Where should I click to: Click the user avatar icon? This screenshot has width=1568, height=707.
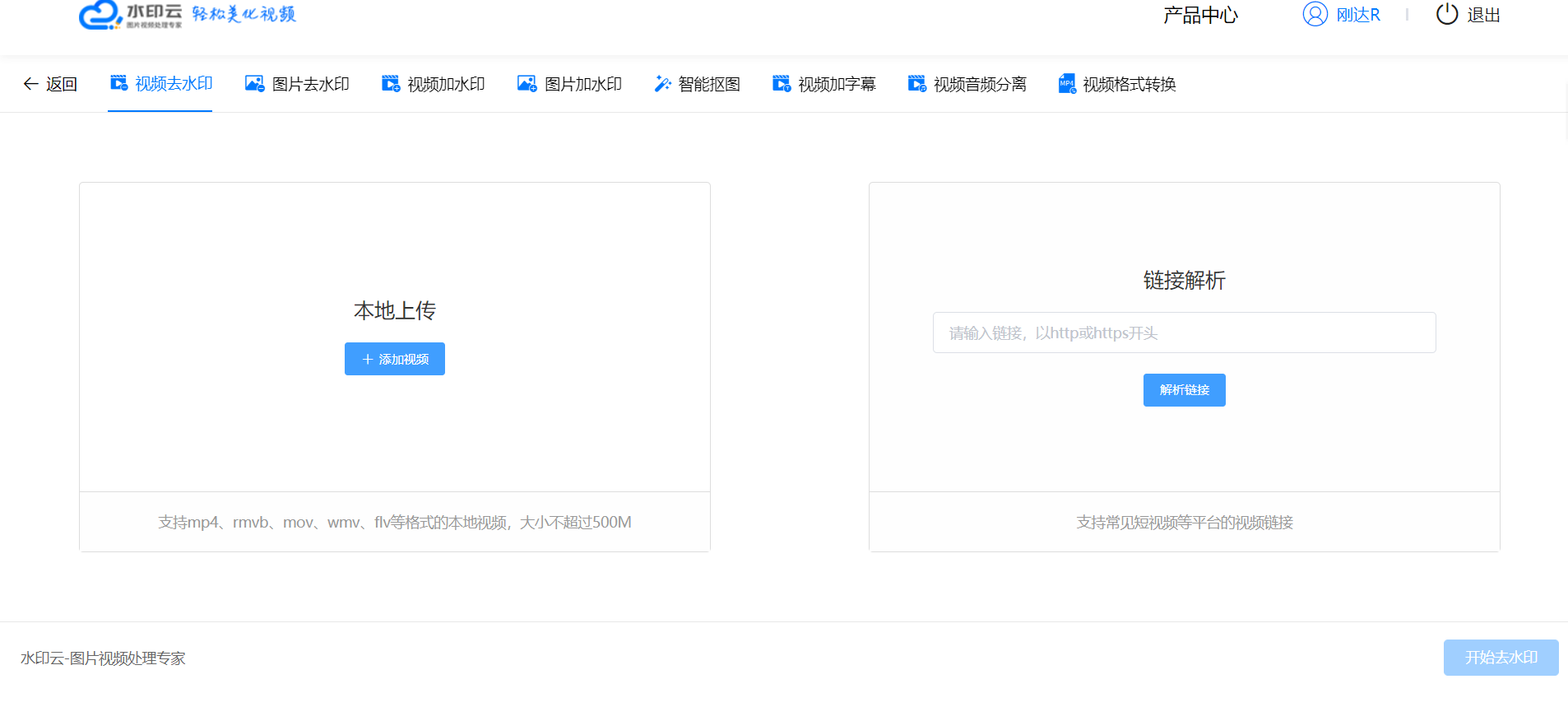(1315, 15)
